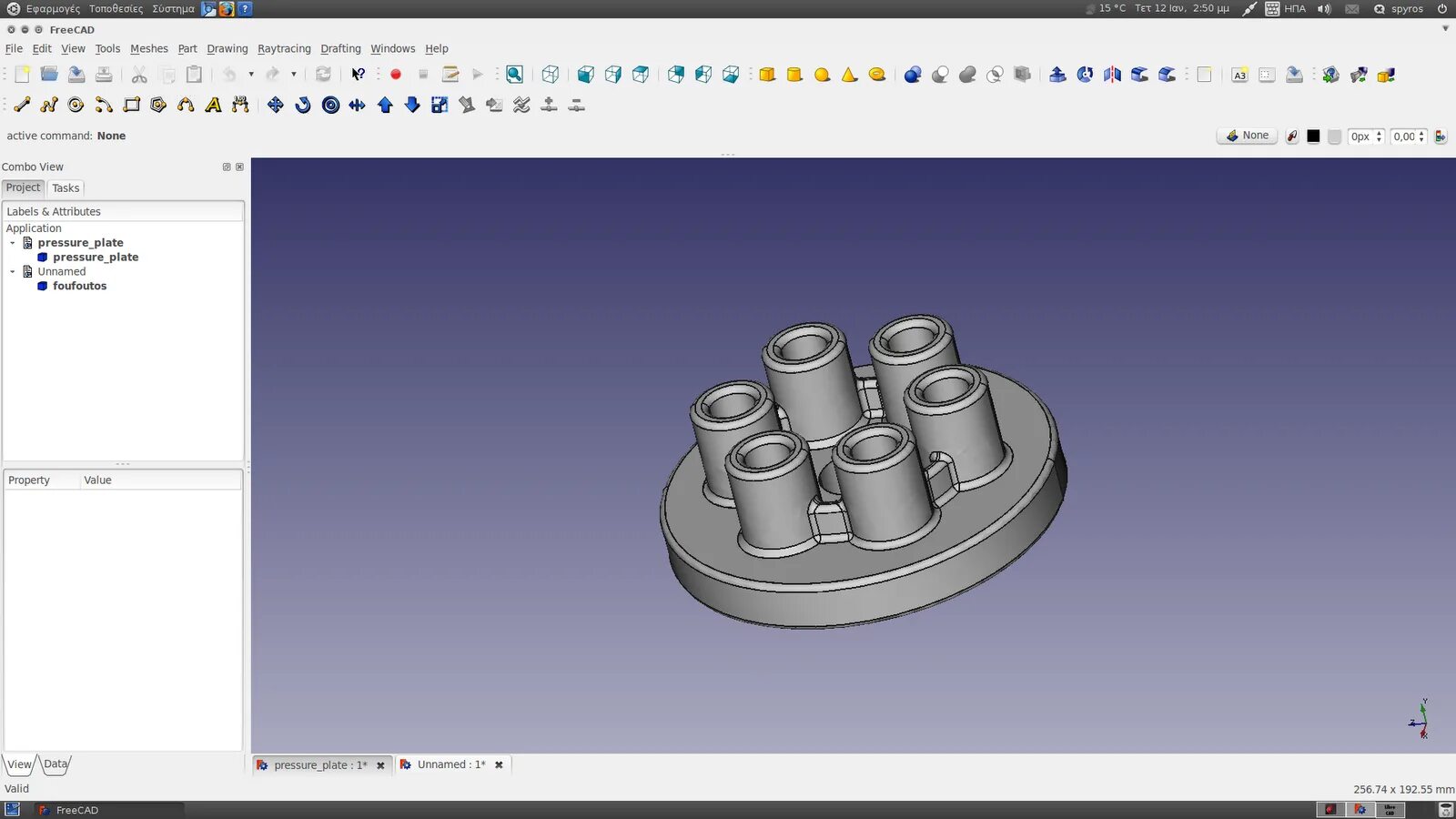Open a document with folder icon
Viewport: 1456px width, 819px height.
tap(49, 75)
